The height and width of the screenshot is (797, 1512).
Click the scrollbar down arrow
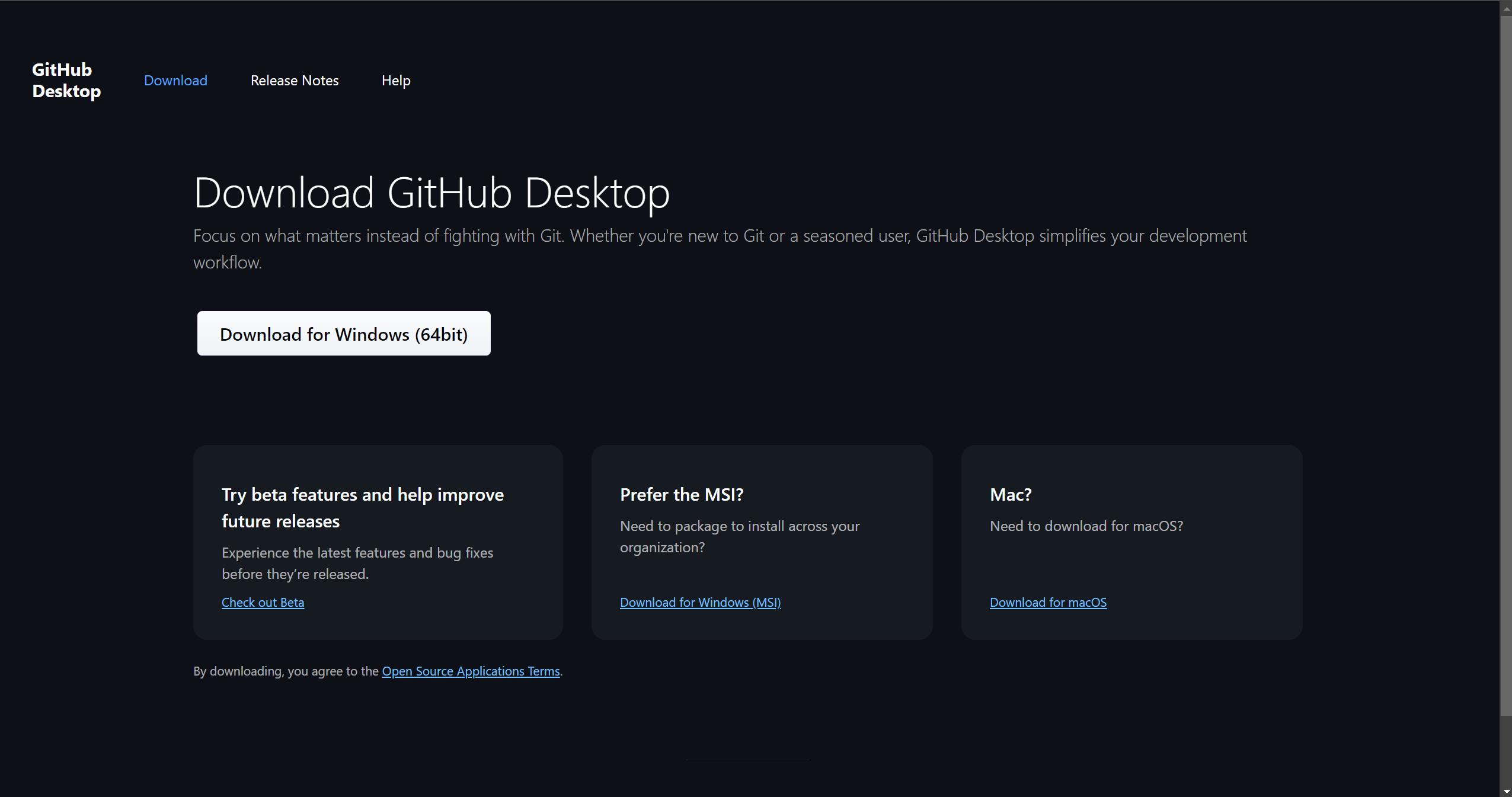1506,791
